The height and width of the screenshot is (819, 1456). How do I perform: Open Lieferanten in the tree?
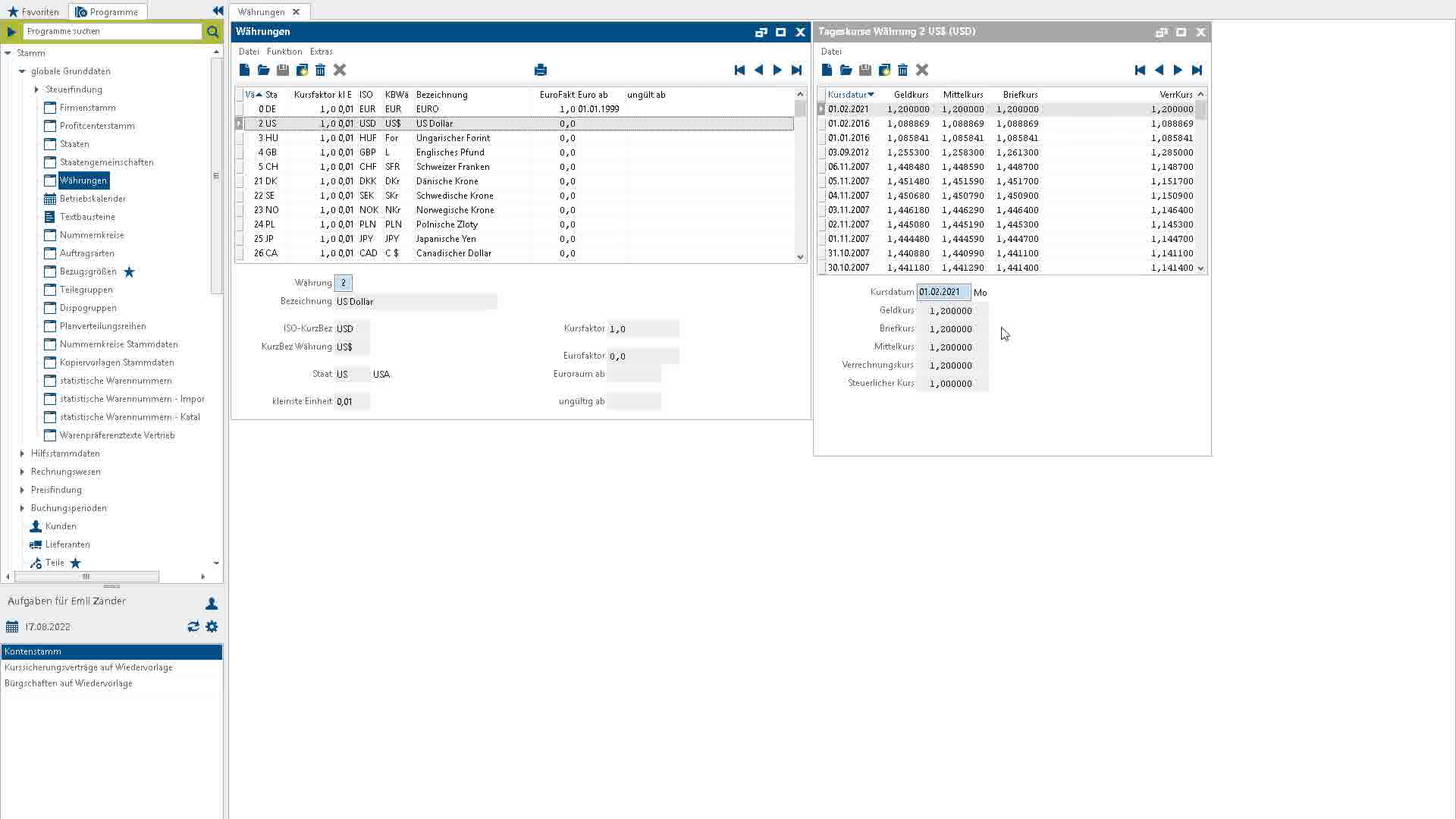[67, 544]
